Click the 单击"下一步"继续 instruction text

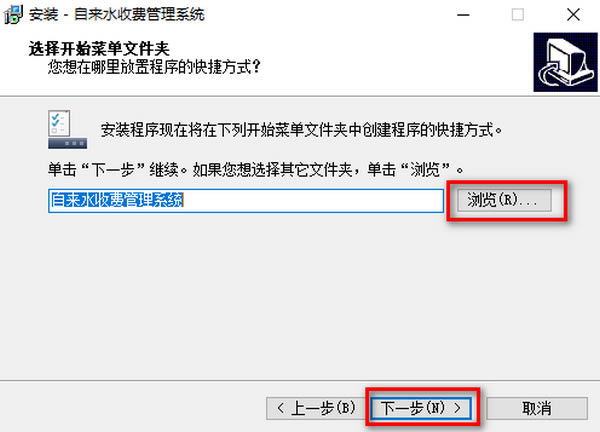[x=256, y=169]
